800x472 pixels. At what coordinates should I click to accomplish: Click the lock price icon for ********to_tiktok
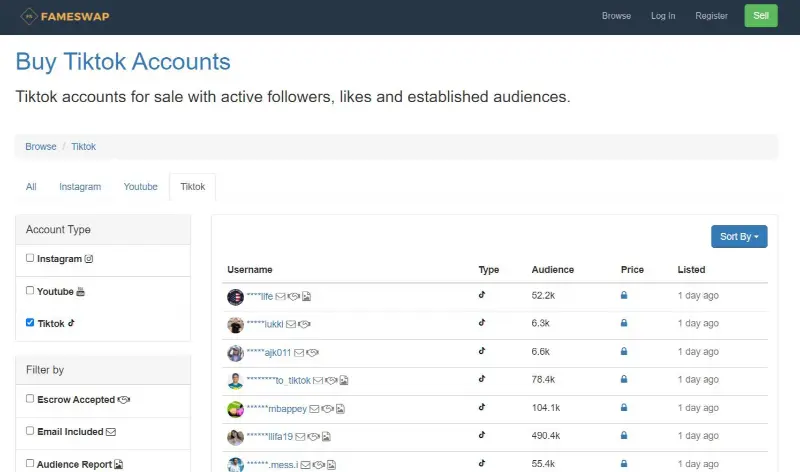(x=624, y=380)
